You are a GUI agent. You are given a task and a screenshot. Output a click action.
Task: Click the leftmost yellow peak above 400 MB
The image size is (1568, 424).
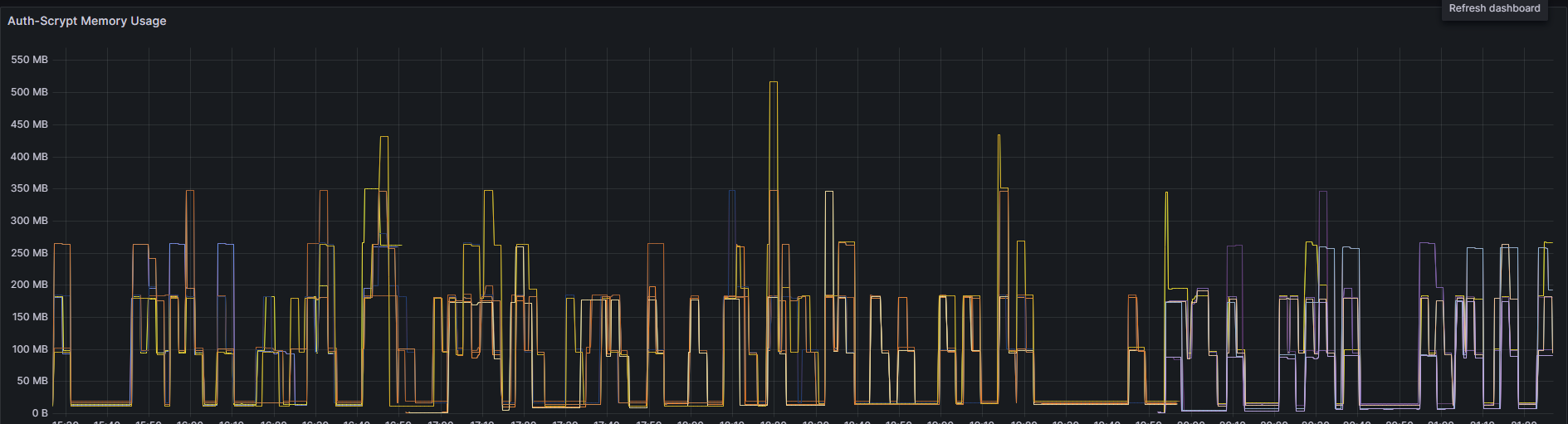click(383, 137)
